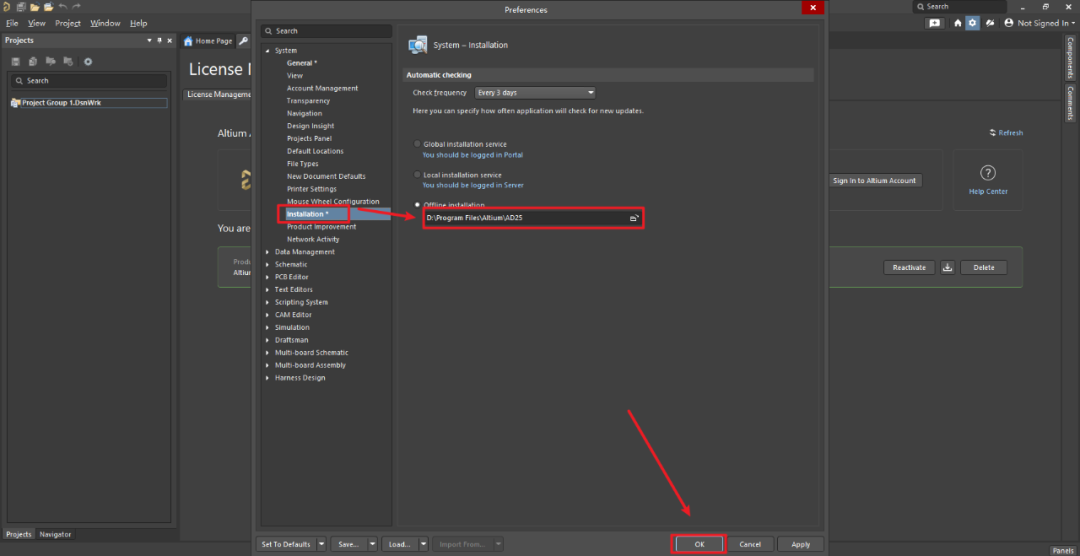The width and height of the screenshot is (1080, 556).
Task: Click the System – Installation header icon
Action: pos(417,45)
